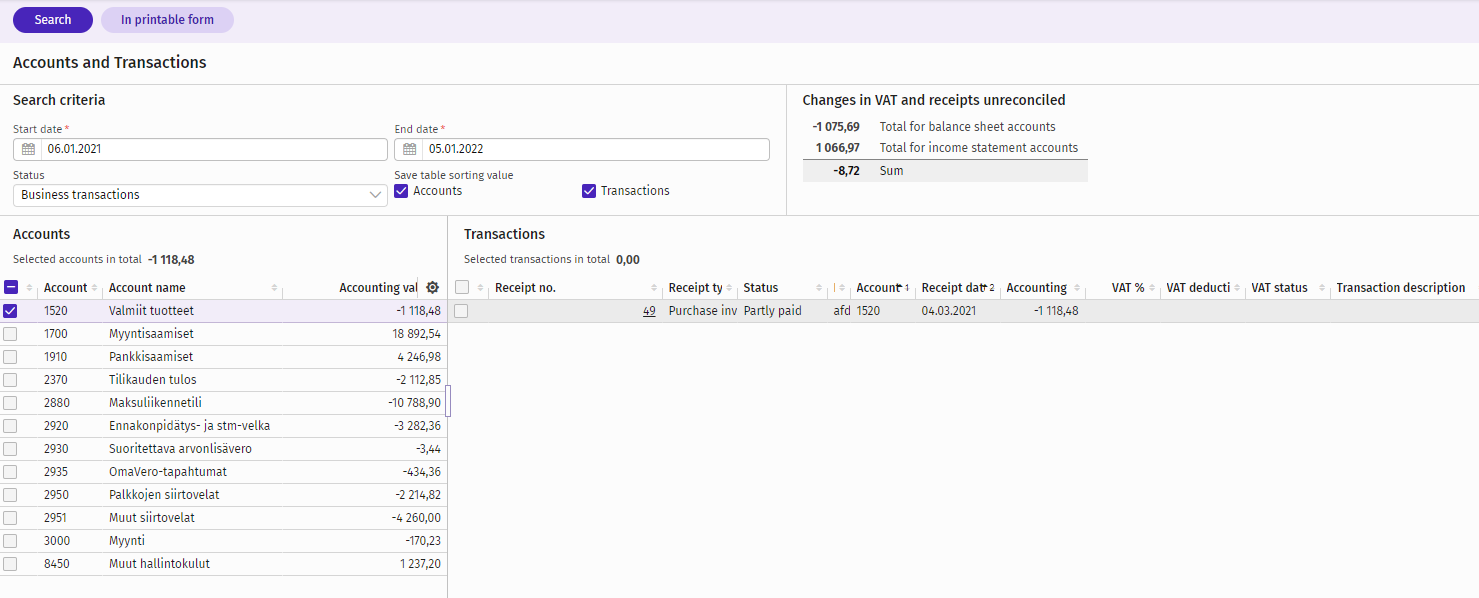The height and width of the screenshot is (598, 1479).
Task: Click balance sheet total -1 075,69
Action: click(x=836, y=127)
